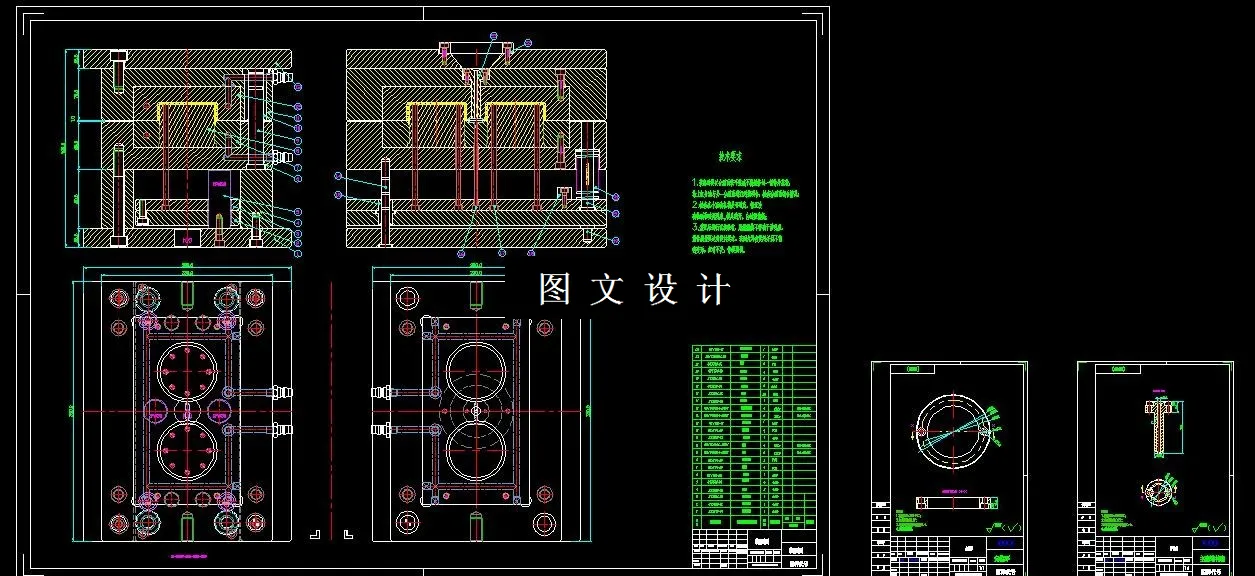
Task: Click the green checkmark finish symbol near title block
Action: point(1013,526)
